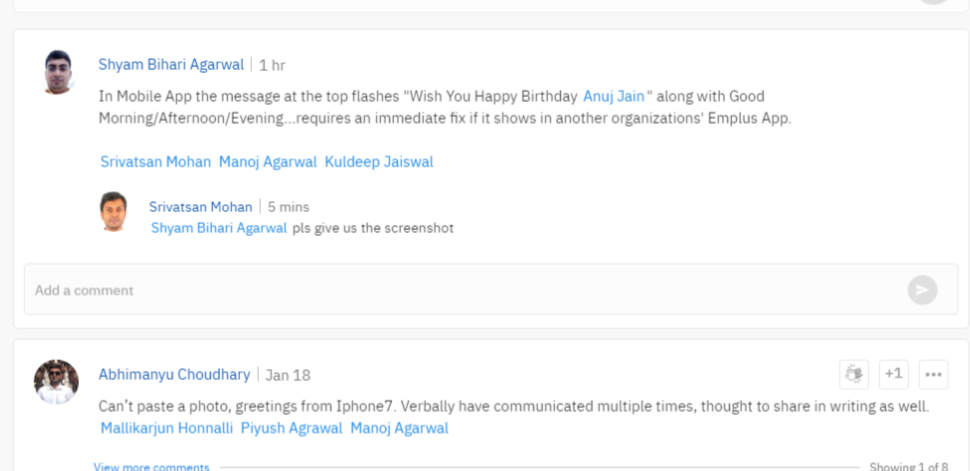Screen dimensions: 970x471
Task: Click the +1 button on Abhimanyu's post
Action: coord(893,374)
